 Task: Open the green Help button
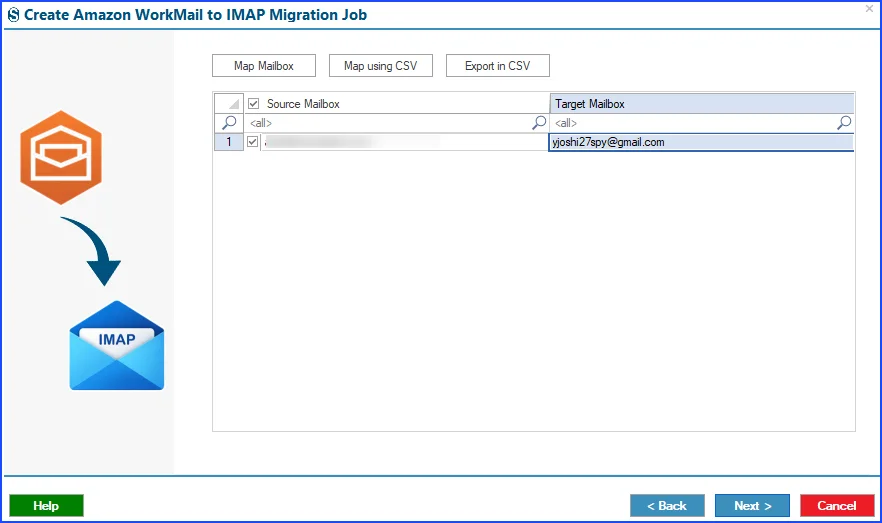46,506
